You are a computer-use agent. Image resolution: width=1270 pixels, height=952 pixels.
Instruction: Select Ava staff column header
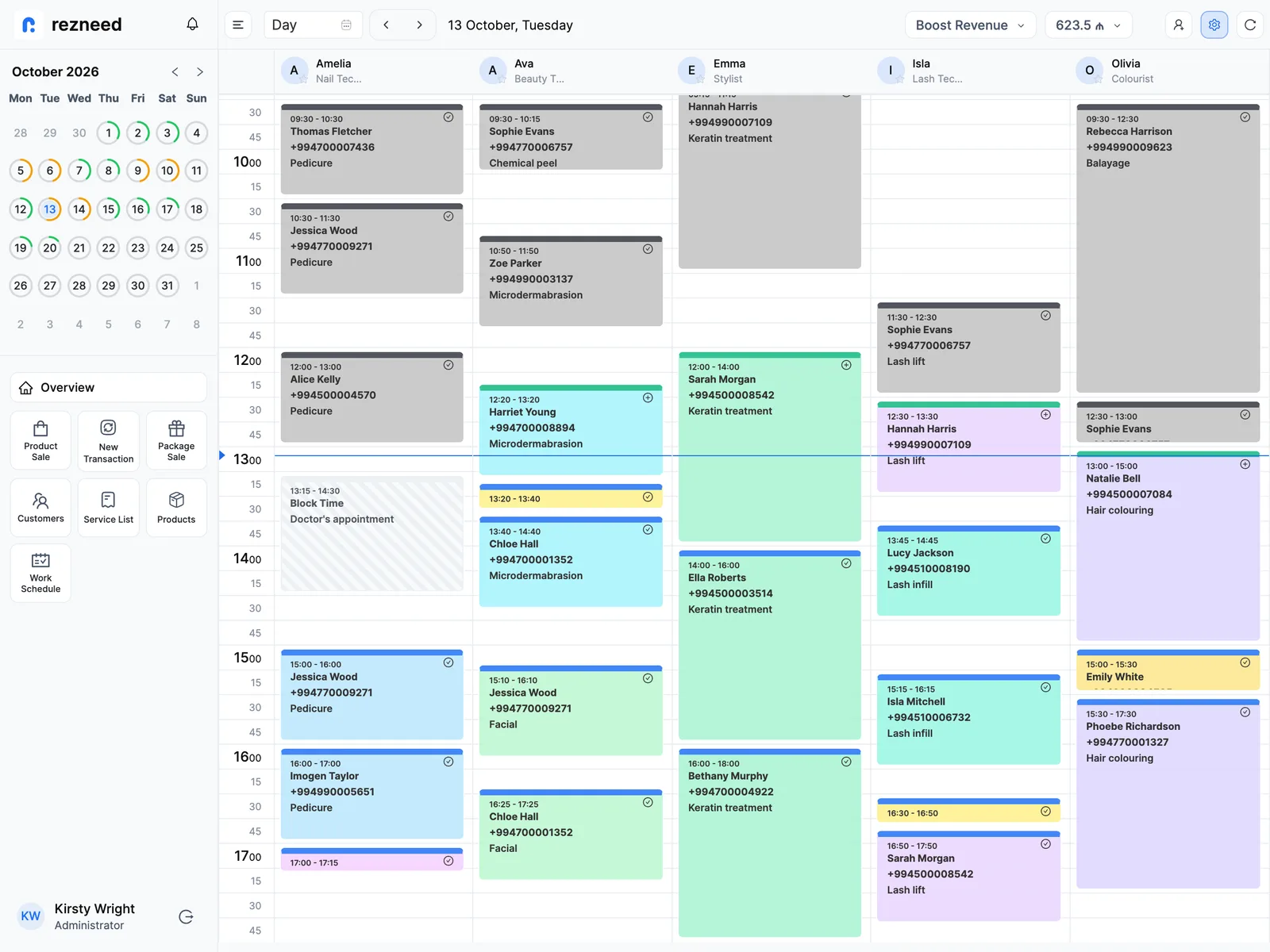coord(571,71)
